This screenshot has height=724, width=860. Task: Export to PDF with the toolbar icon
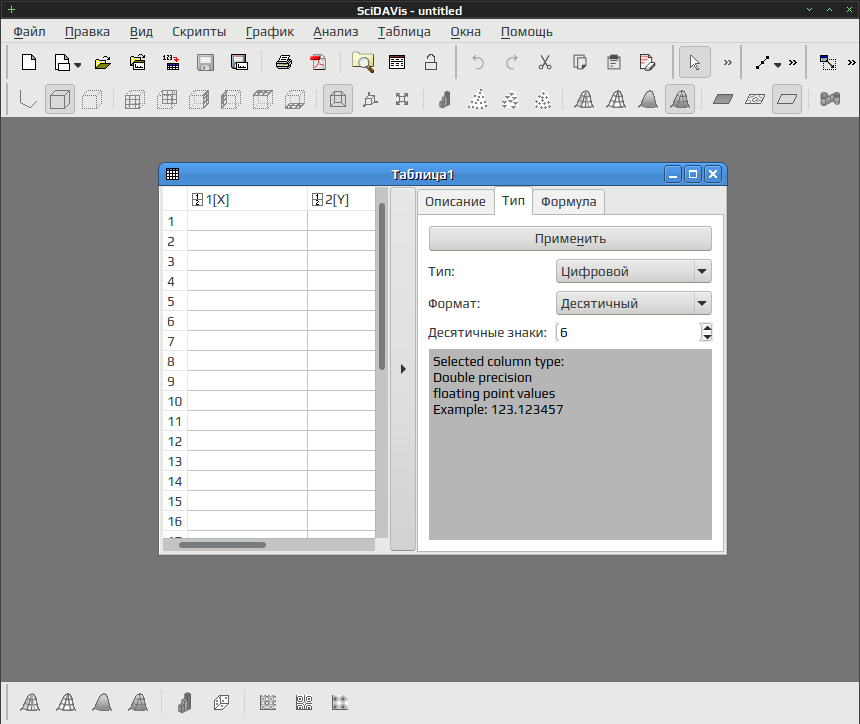[318, 63]
